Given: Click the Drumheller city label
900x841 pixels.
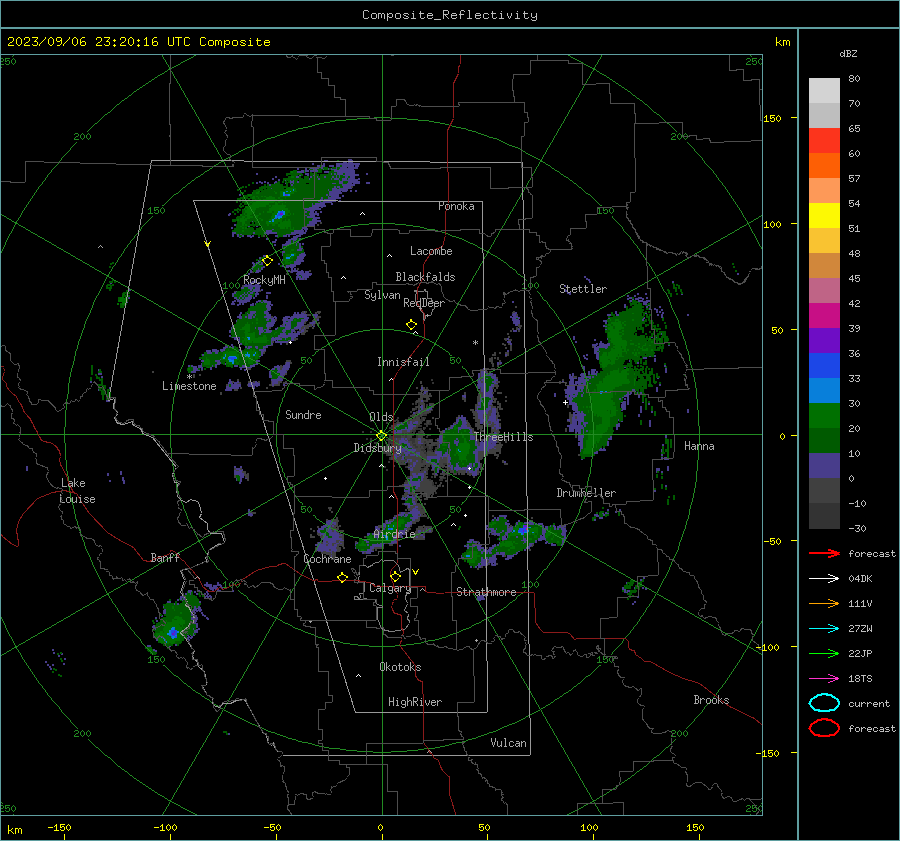Looking at the screenshot, I should click(x=586, y=493).
